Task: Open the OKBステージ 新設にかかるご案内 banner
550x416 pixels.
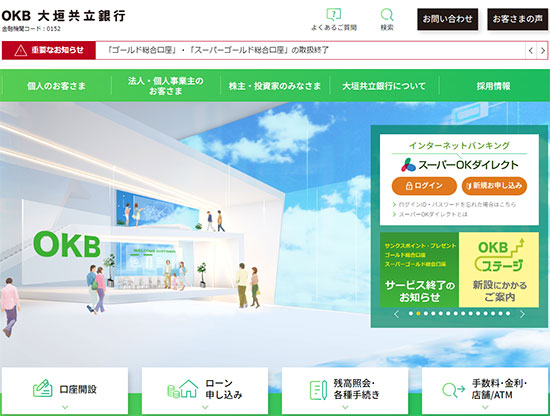Action: pyautogui.click(x=499, y=270)
